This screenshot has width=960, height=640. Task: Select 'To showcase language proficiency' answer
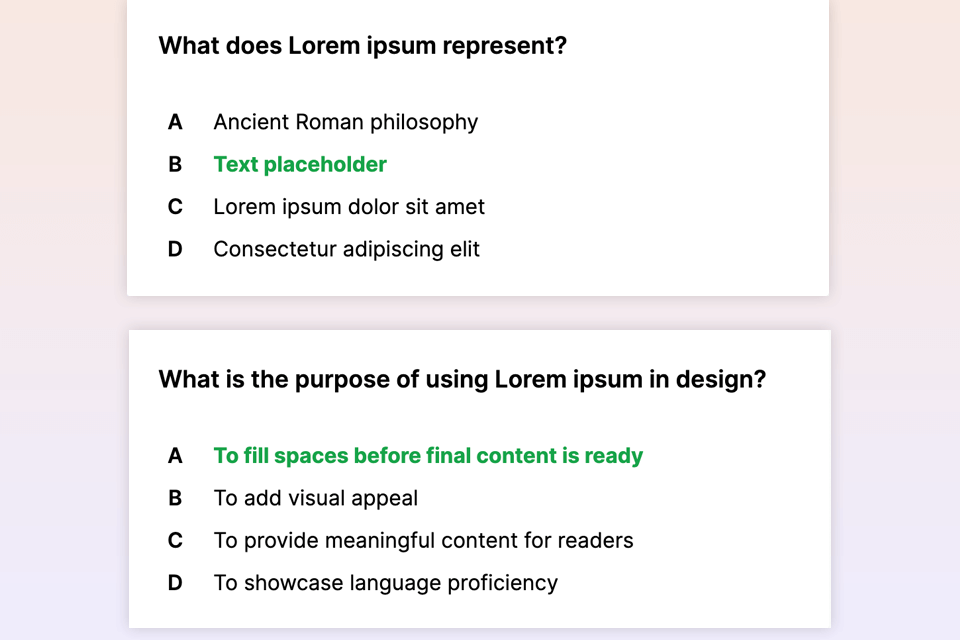(385, 583)
